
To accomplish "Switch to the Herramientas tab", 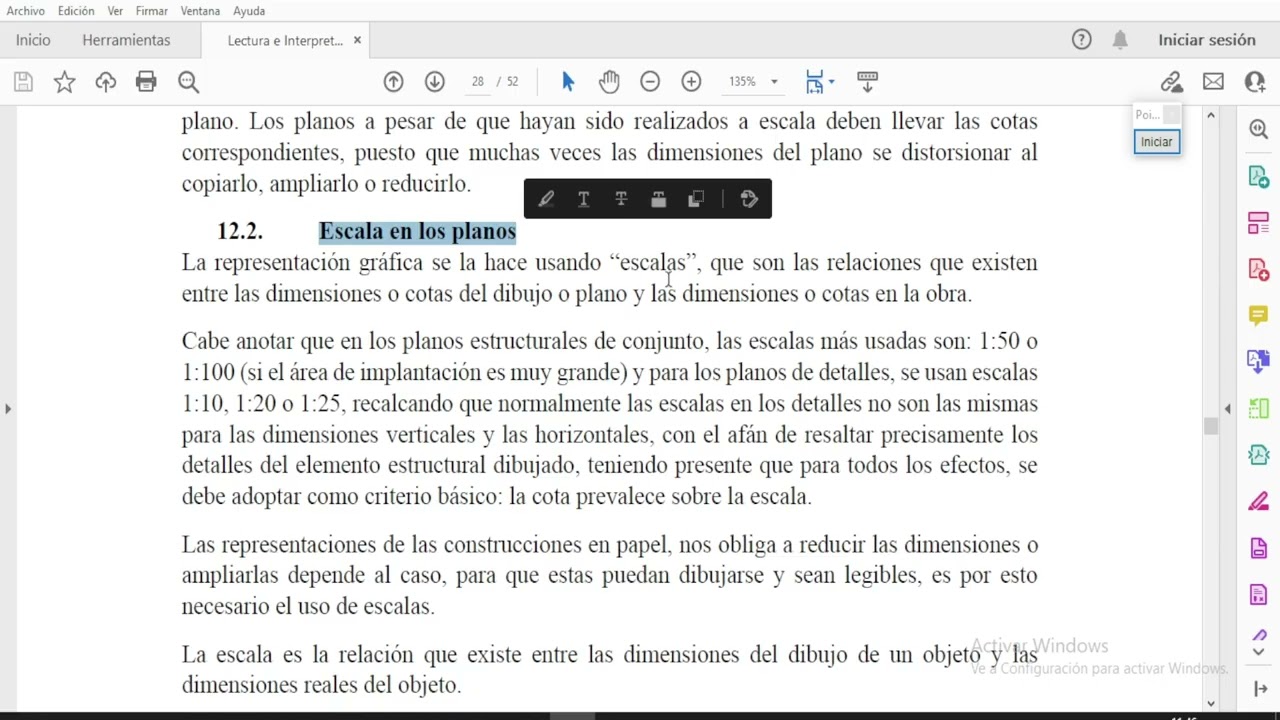I will [126, 40].
